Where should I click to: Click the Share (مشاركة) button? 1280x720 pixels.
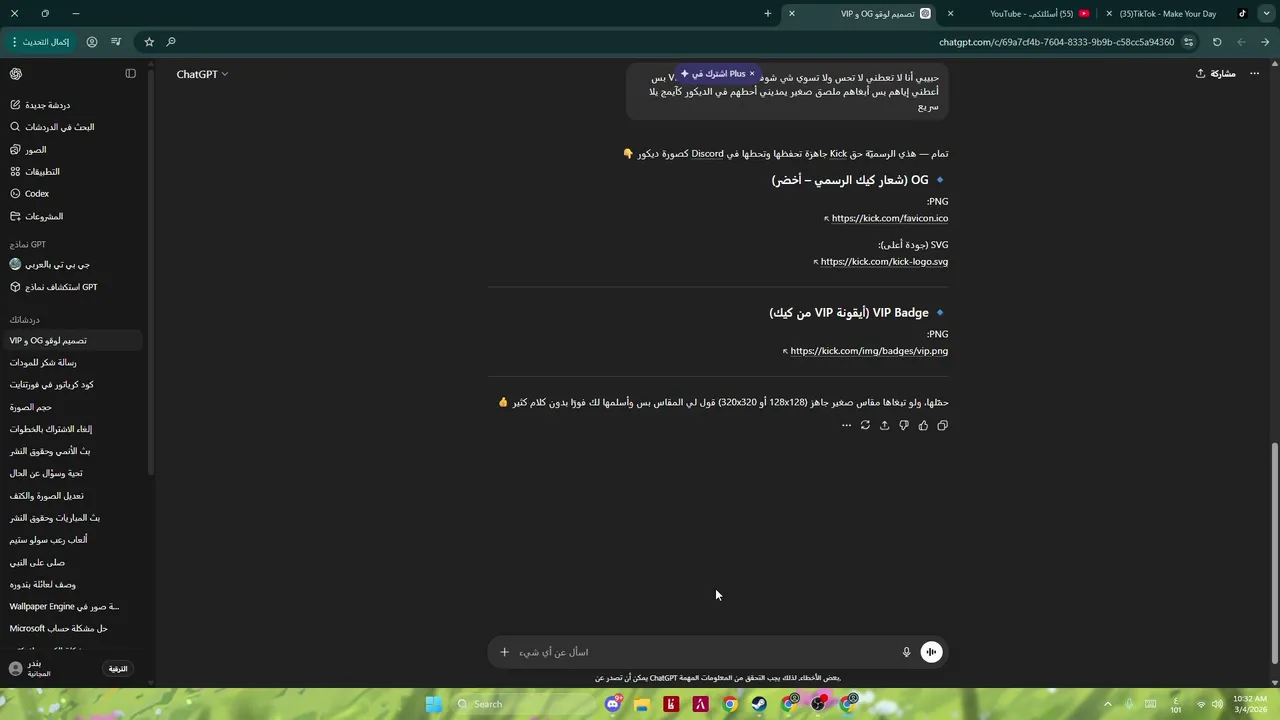tap(1216, 74)
